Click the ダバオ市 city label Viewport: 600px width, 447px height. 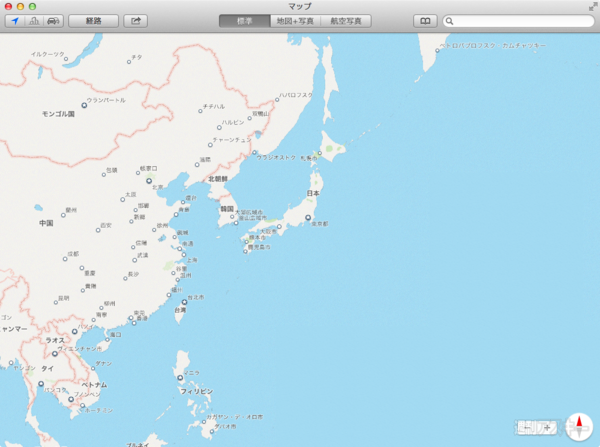[x=225, y=426]
